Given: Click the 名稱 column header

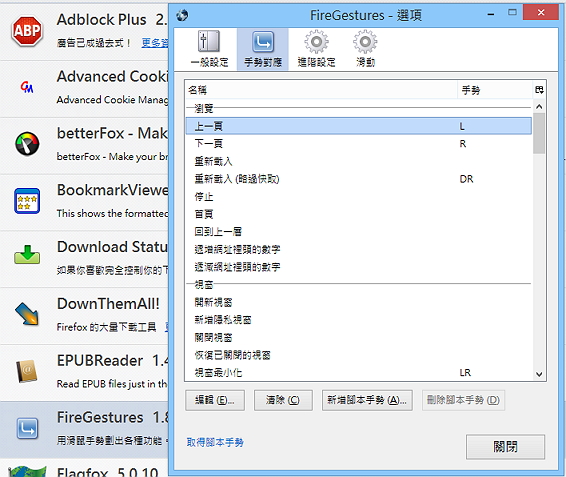Looking at the screenshot, I should [x=321, y=90].
